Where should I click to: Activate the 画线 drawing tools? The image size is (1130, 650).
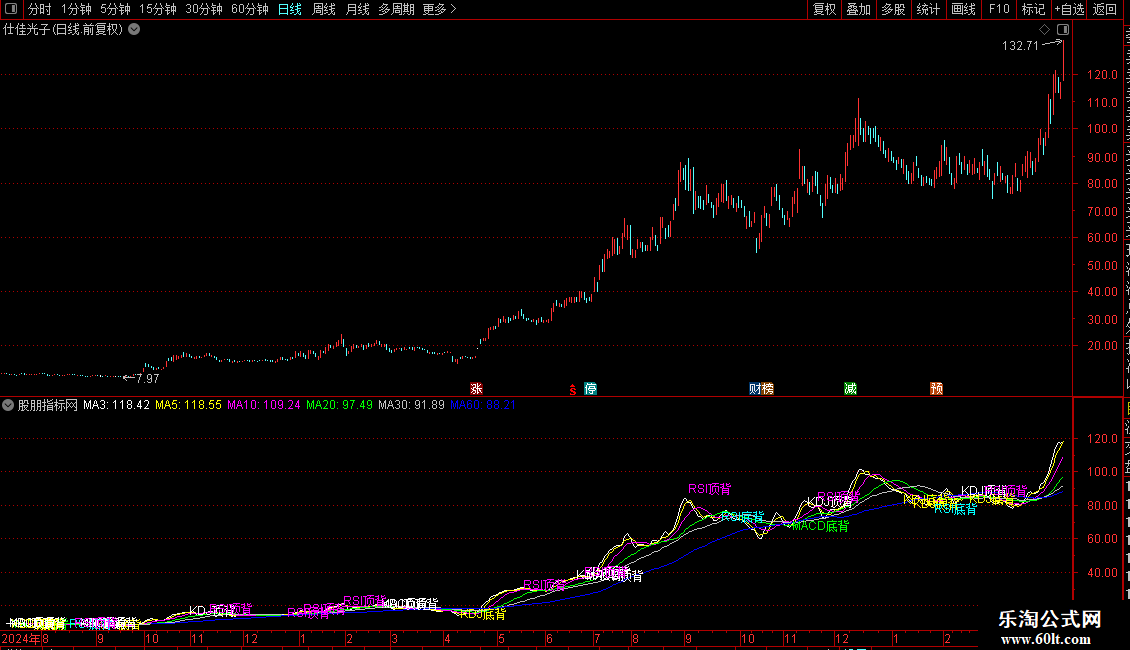coord(963,9)
